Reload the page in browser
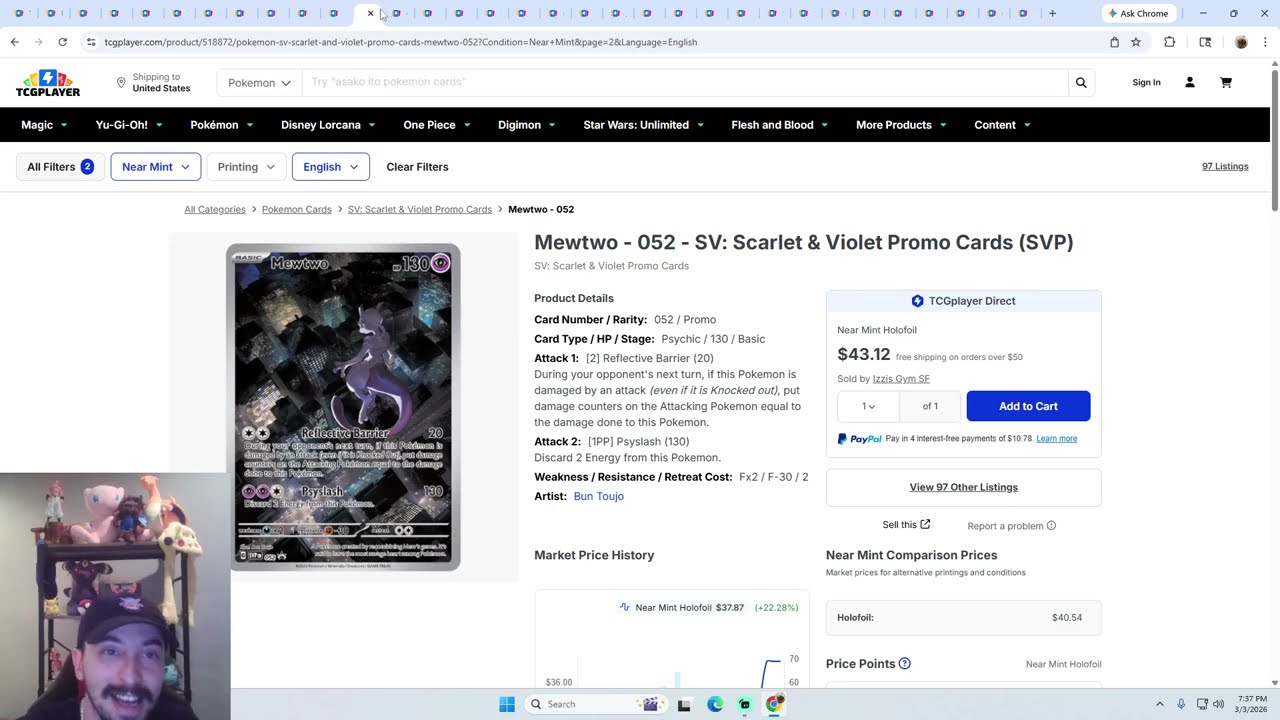This screenshot has width=1280, height=720. pyautogui.click(x=62, y=42)
